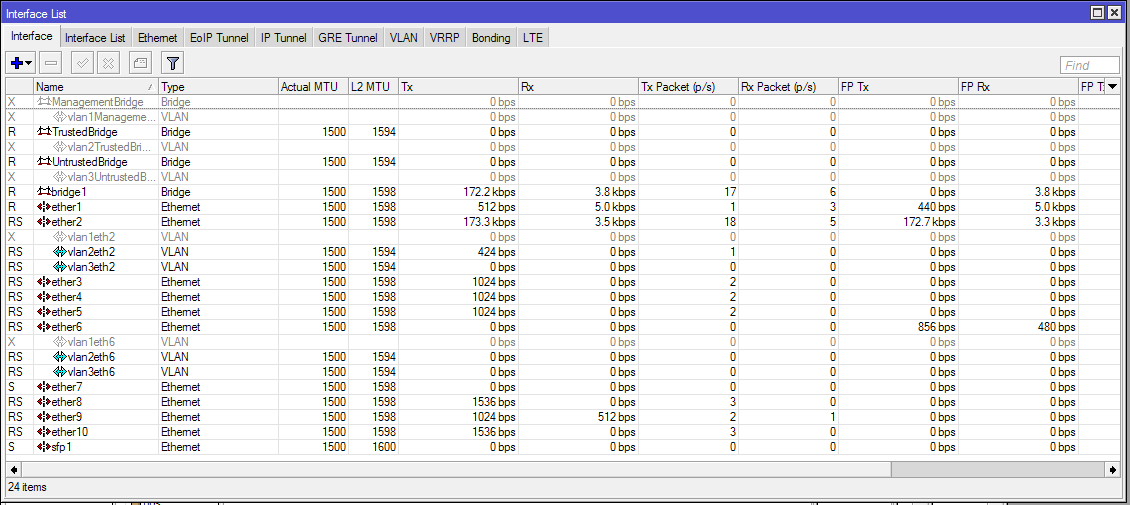Switch to the VLAN tab
This screenshot has width=1130, height=505.
point(404,38)
